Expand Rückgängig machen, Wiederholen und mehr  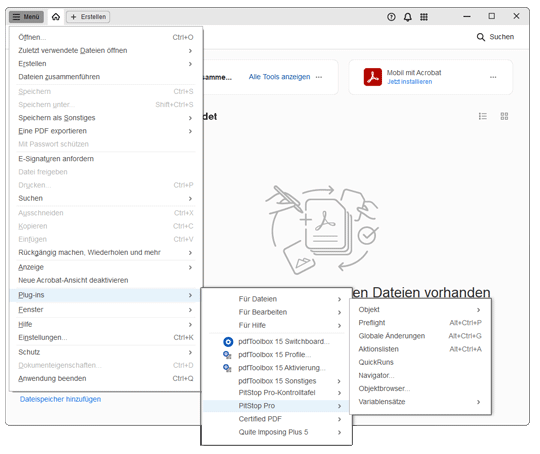click(105, 252)
